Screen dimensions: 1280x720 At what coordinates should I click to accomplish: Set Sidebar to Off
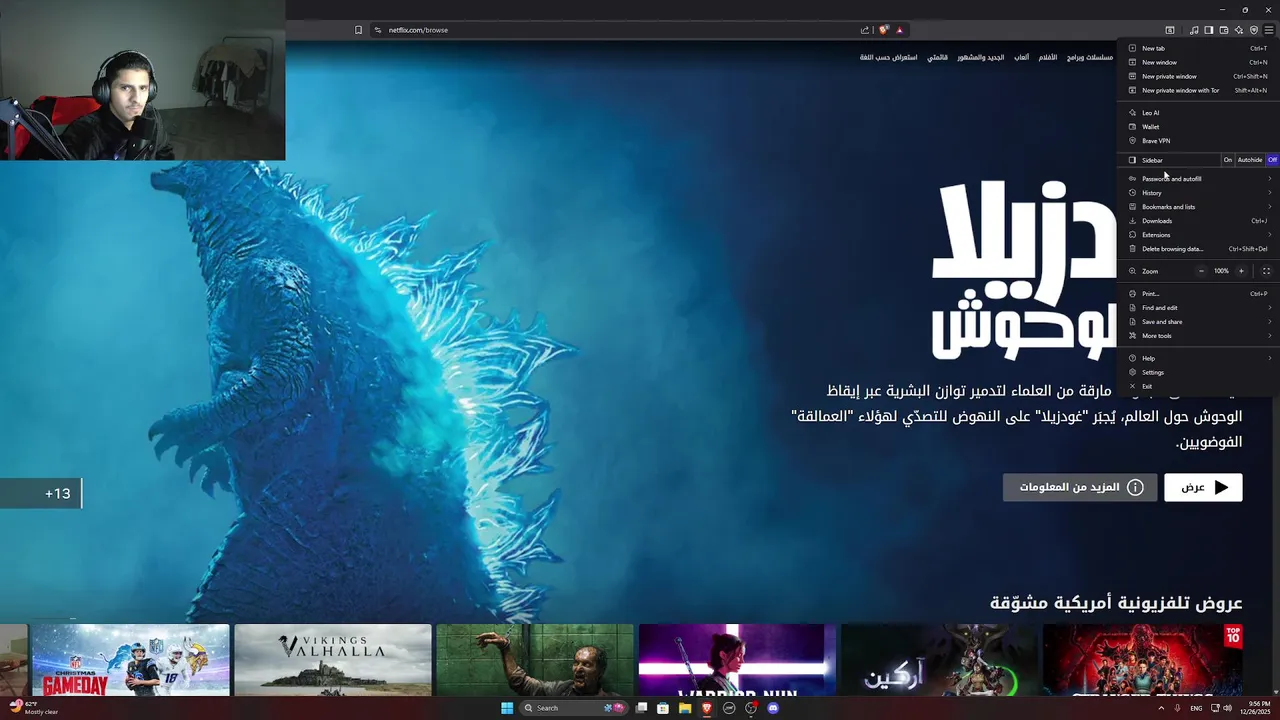point(1272,160)
